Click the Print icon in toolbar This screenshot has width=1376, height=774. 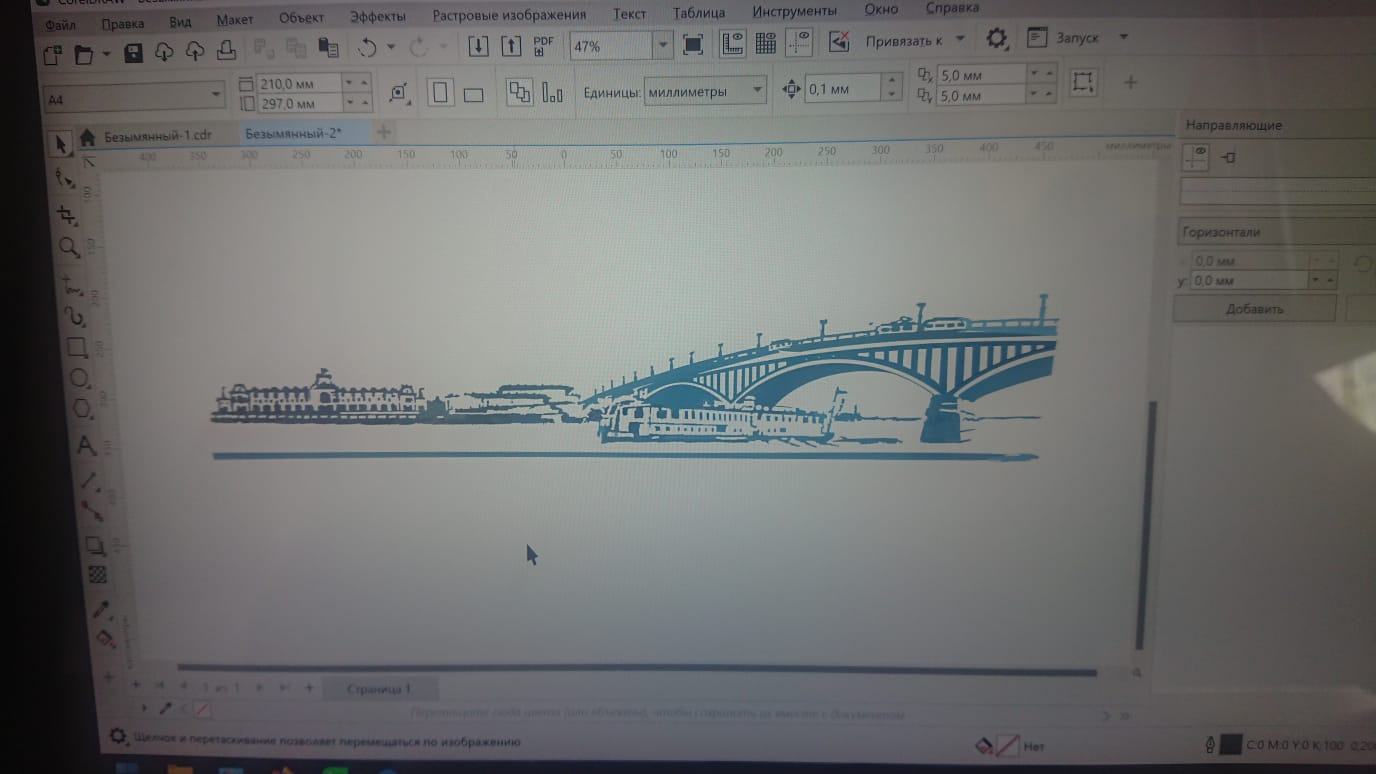227,51
